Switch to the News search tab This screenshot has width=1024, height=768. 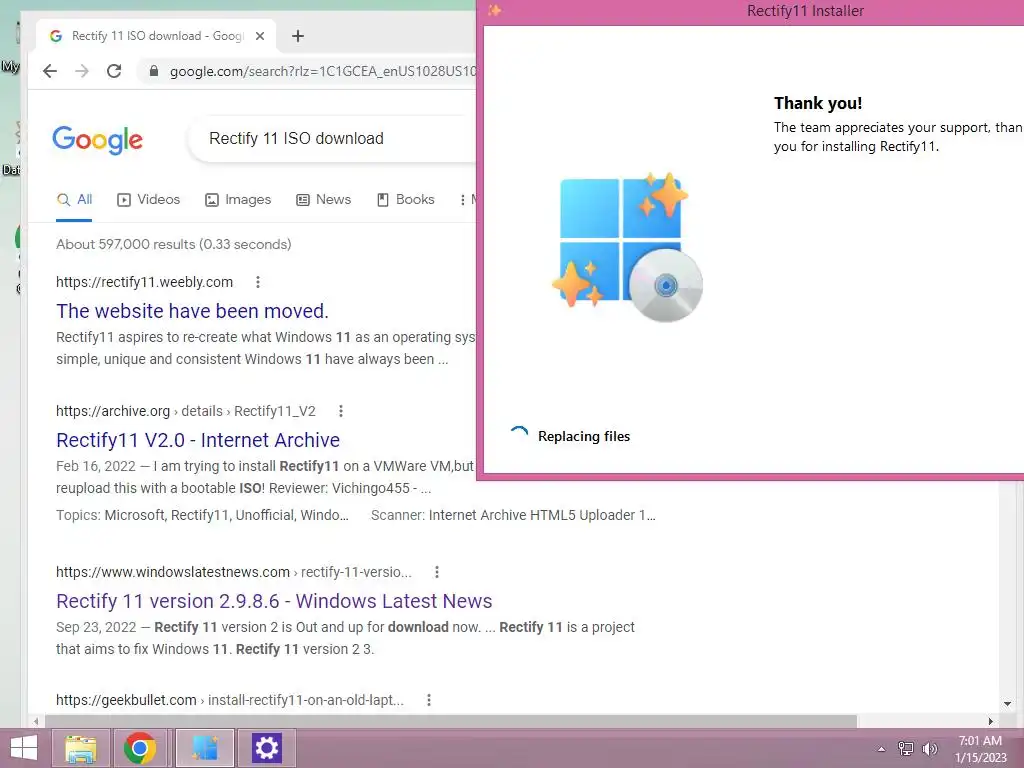[x=323, y=199]
